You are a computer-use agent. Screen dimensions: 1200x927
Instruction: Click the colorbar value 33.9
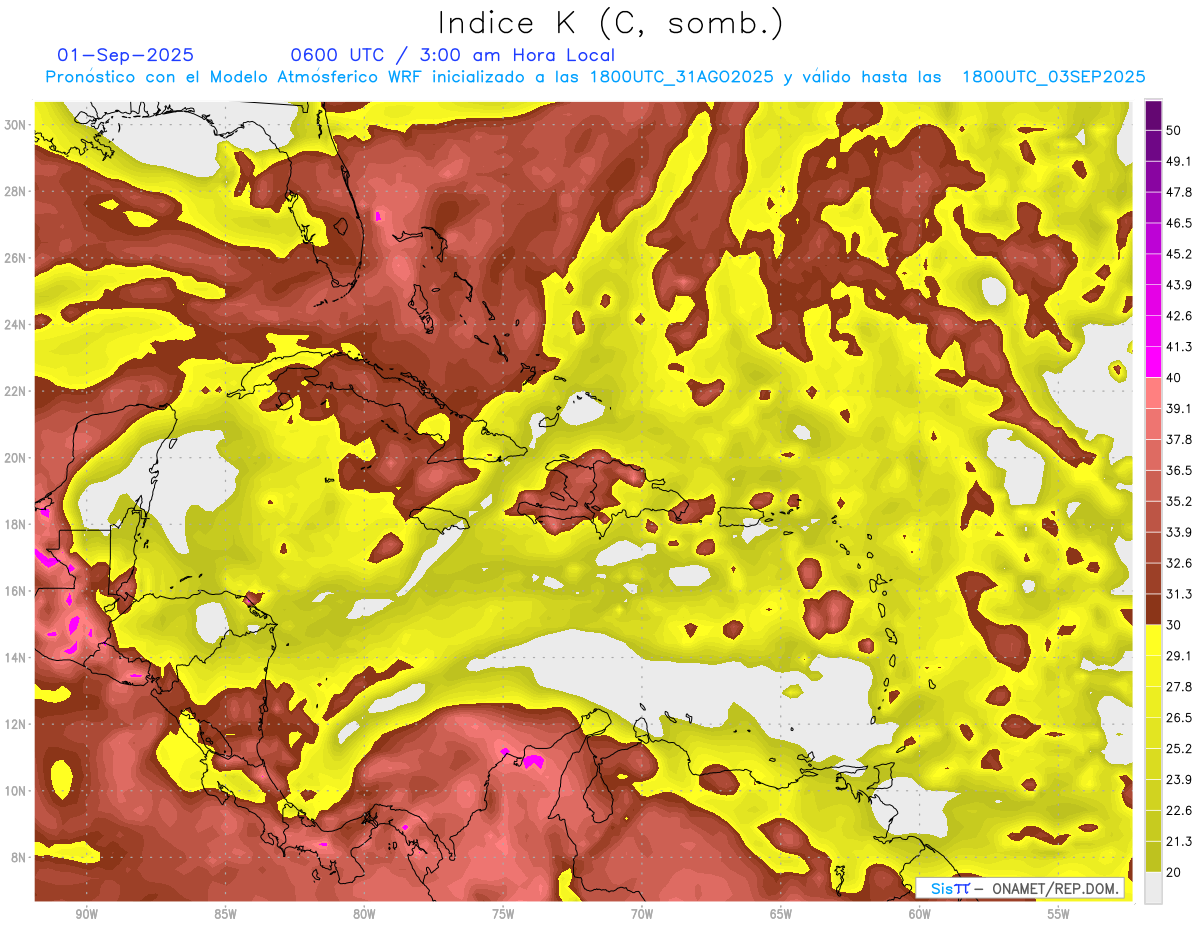[1178, 532]
